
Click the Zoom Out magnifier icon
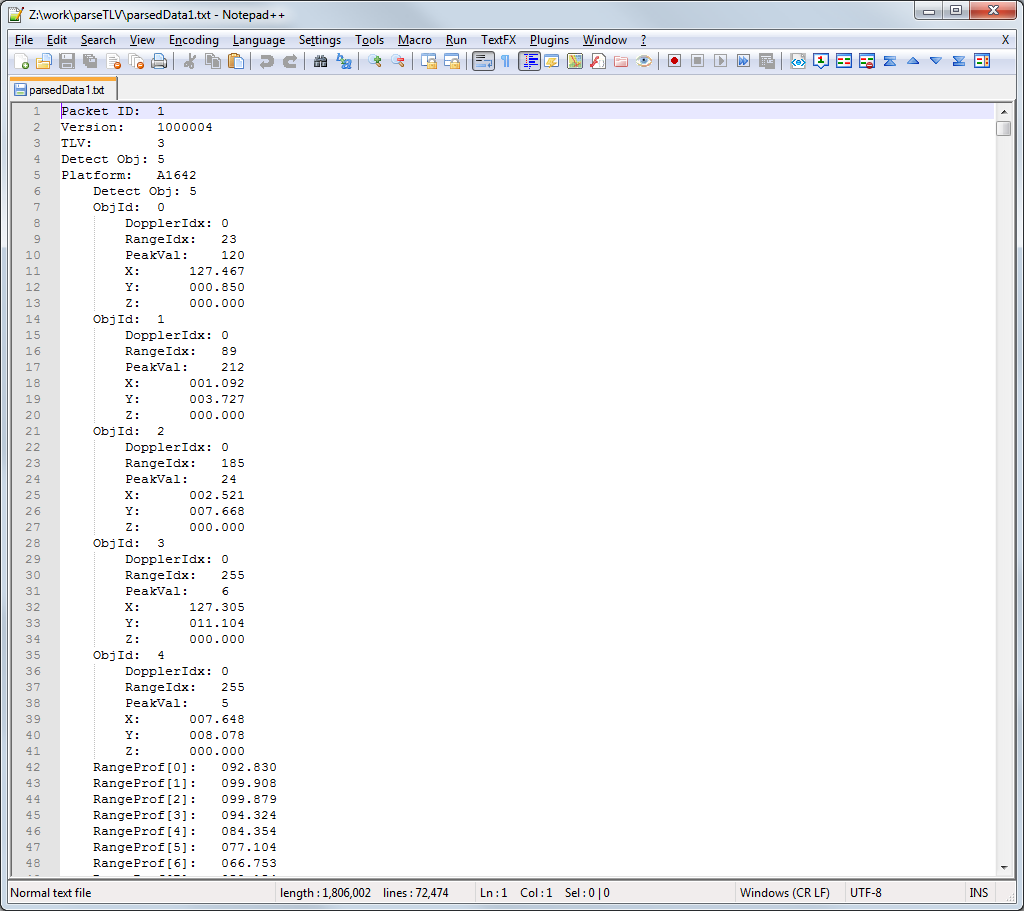[398, 61]
